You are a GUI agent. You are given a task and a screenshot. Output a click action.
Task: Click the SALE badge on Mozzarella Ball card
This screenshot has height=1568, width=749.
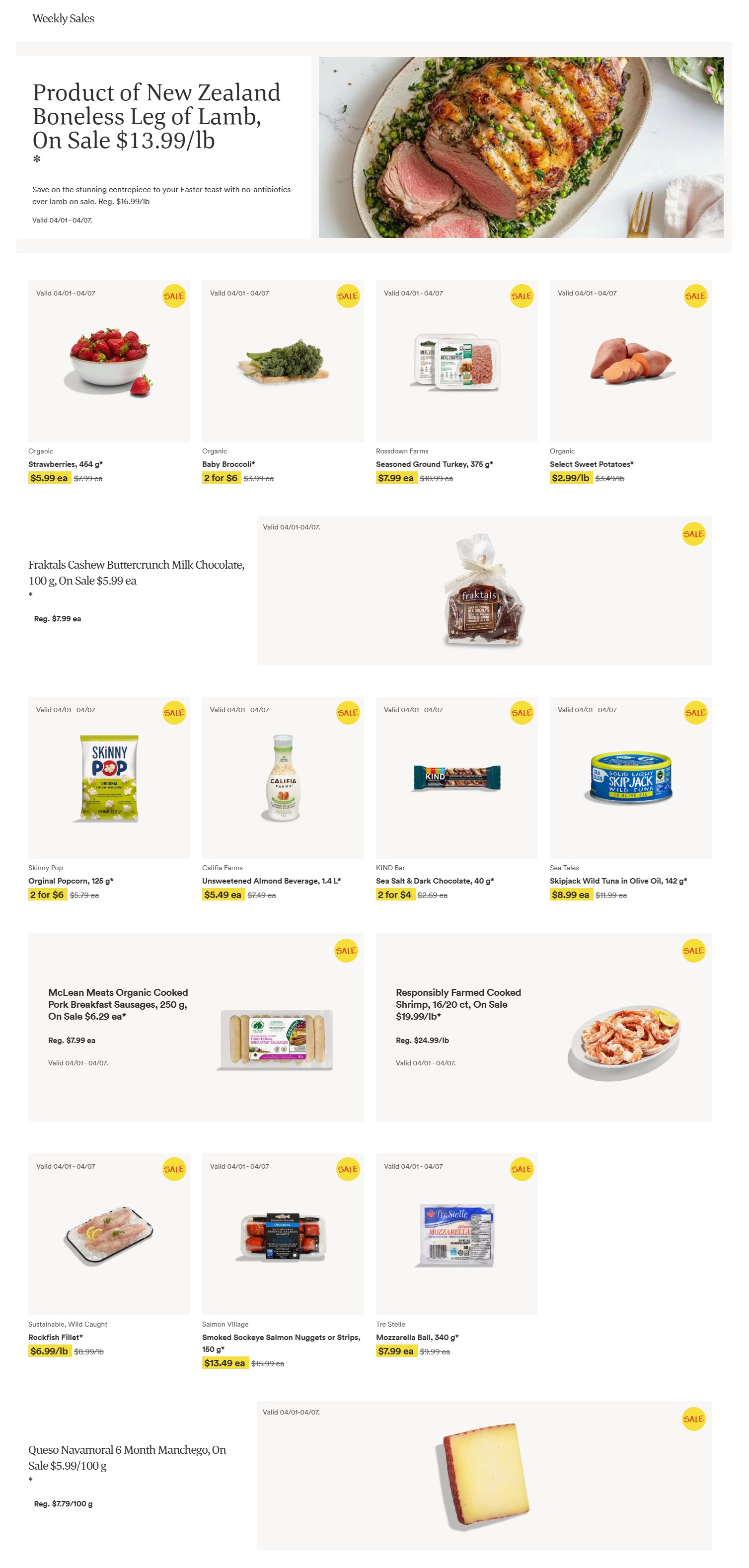(x=523, y=1168)
